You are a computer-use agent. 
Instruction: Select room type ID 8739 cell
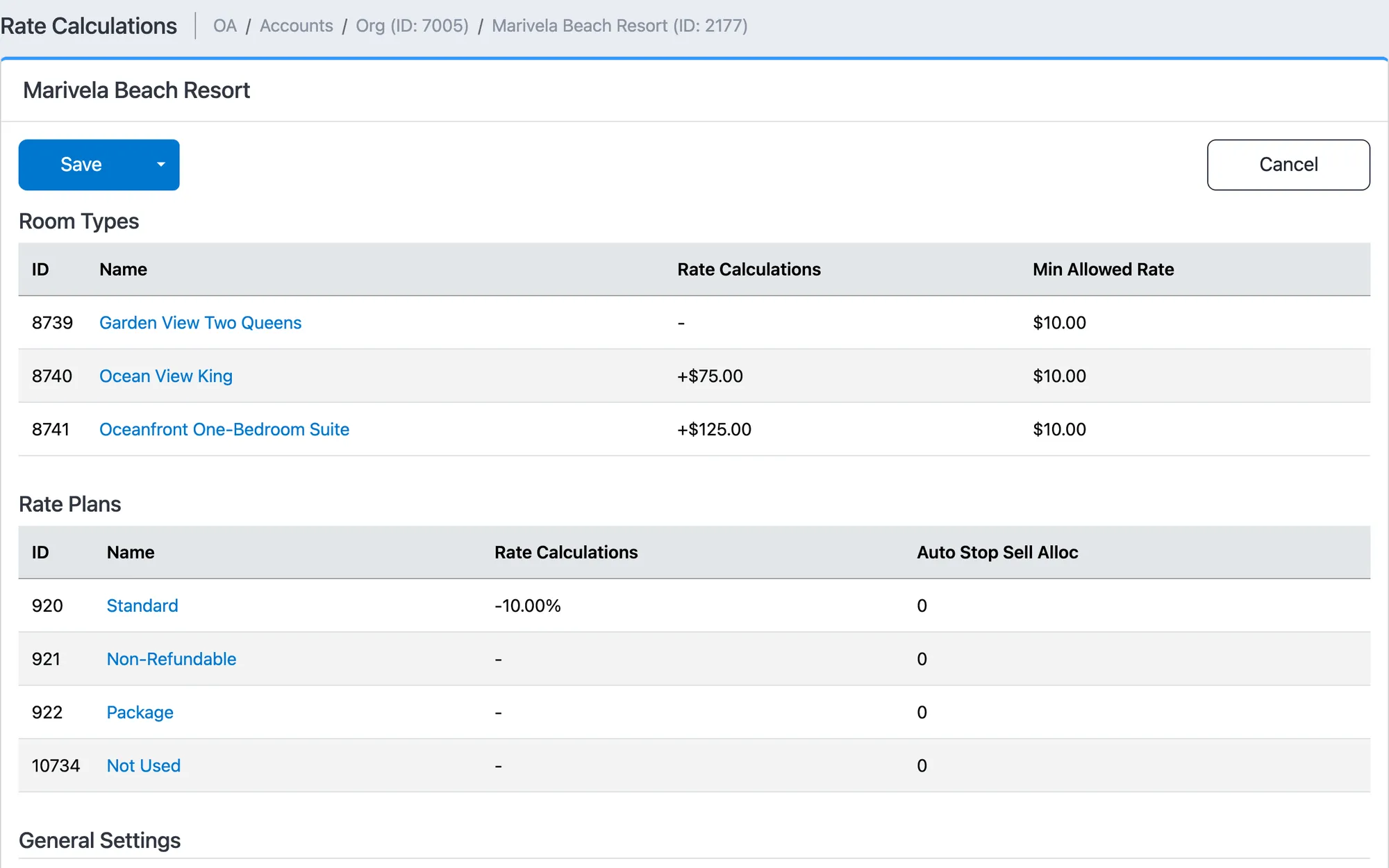(52, 323)
